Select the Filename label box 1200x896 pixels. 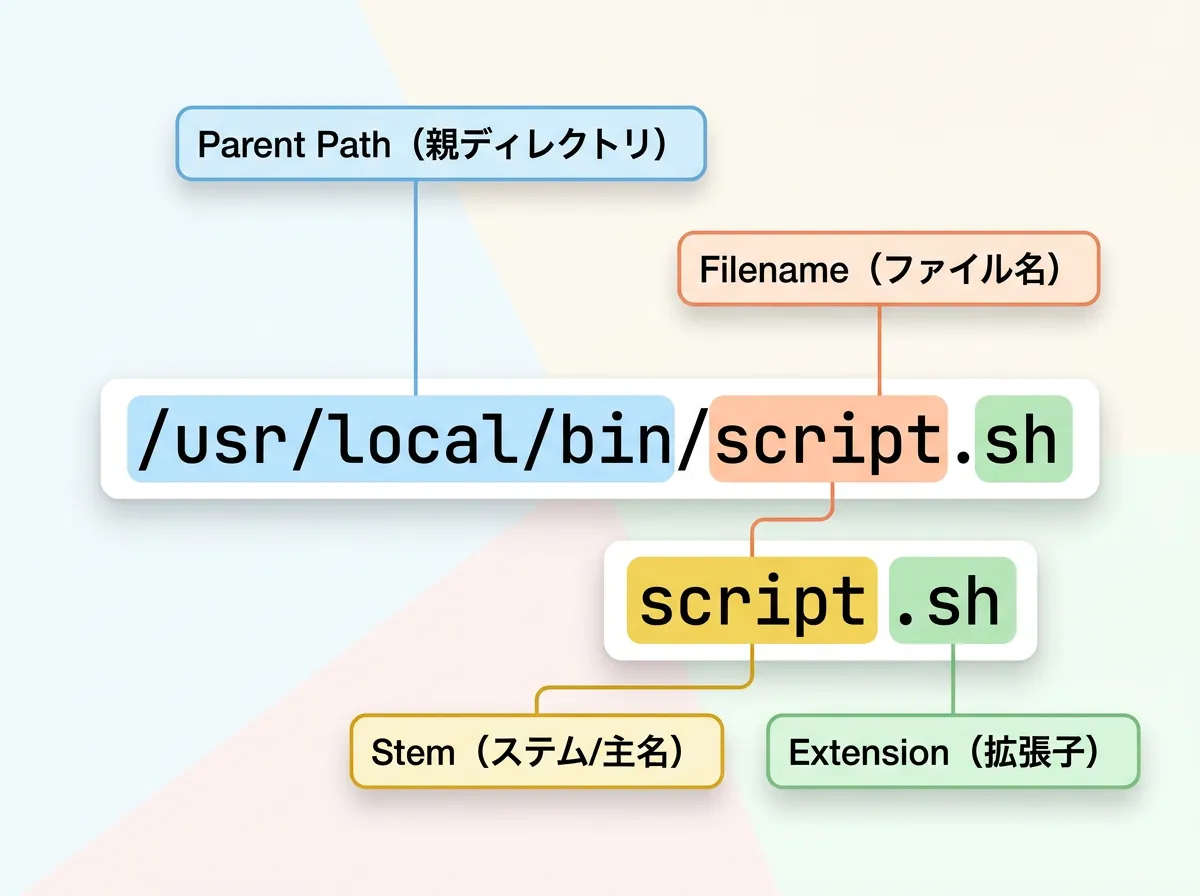(888, 269)
